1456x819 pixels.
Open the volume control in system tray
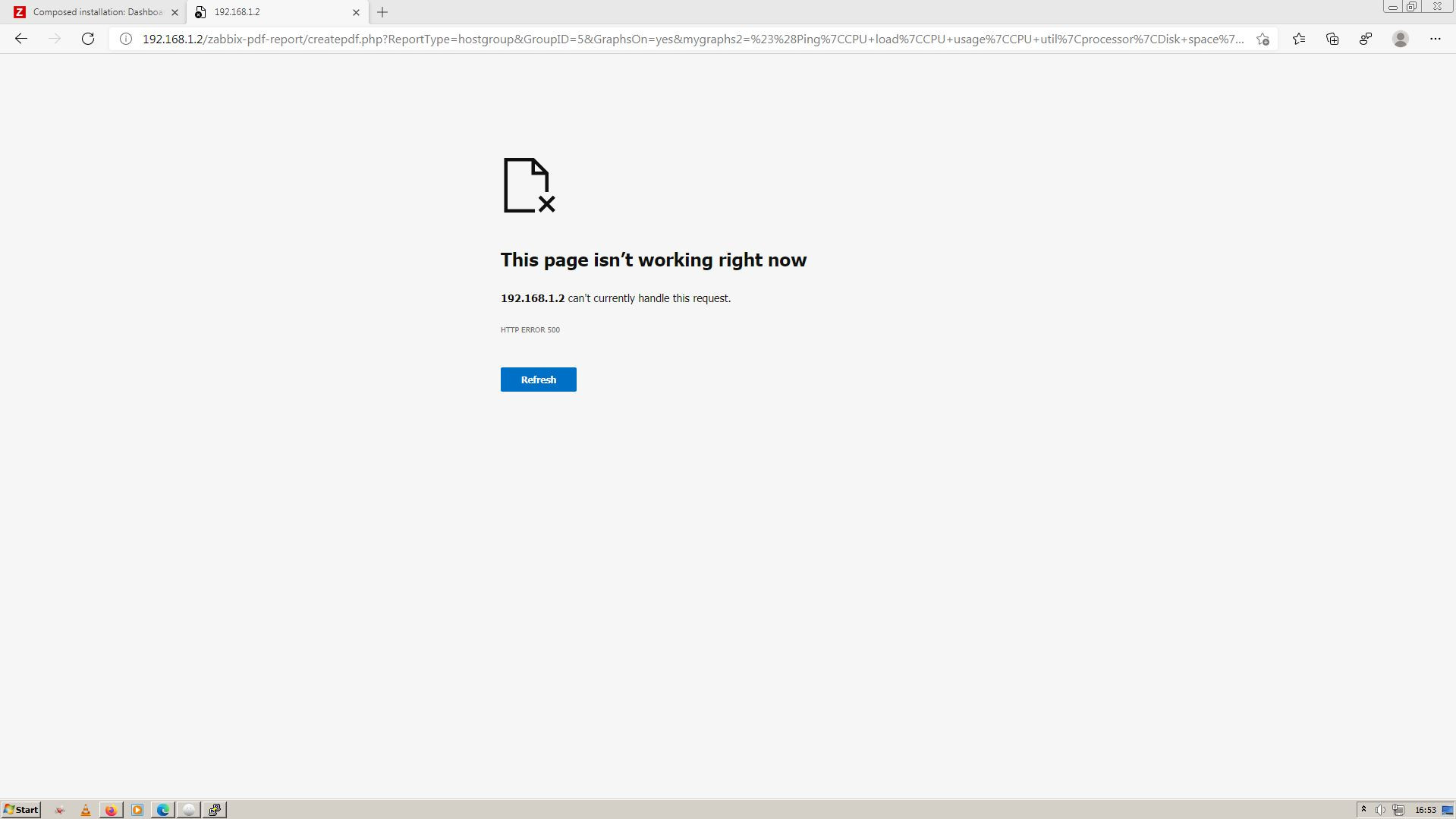point(1380,810)
